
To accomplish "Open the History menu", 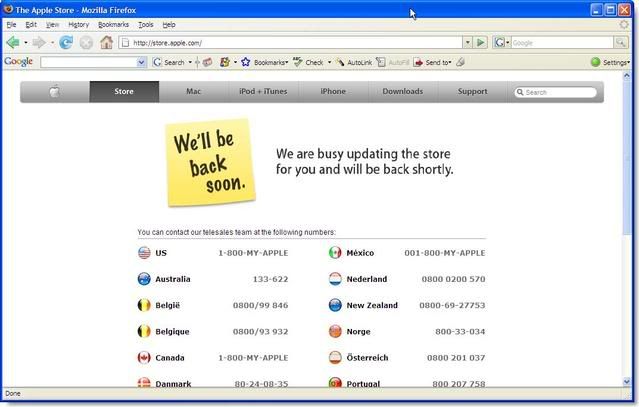I will pyautogui.click(x=78, y=25).
